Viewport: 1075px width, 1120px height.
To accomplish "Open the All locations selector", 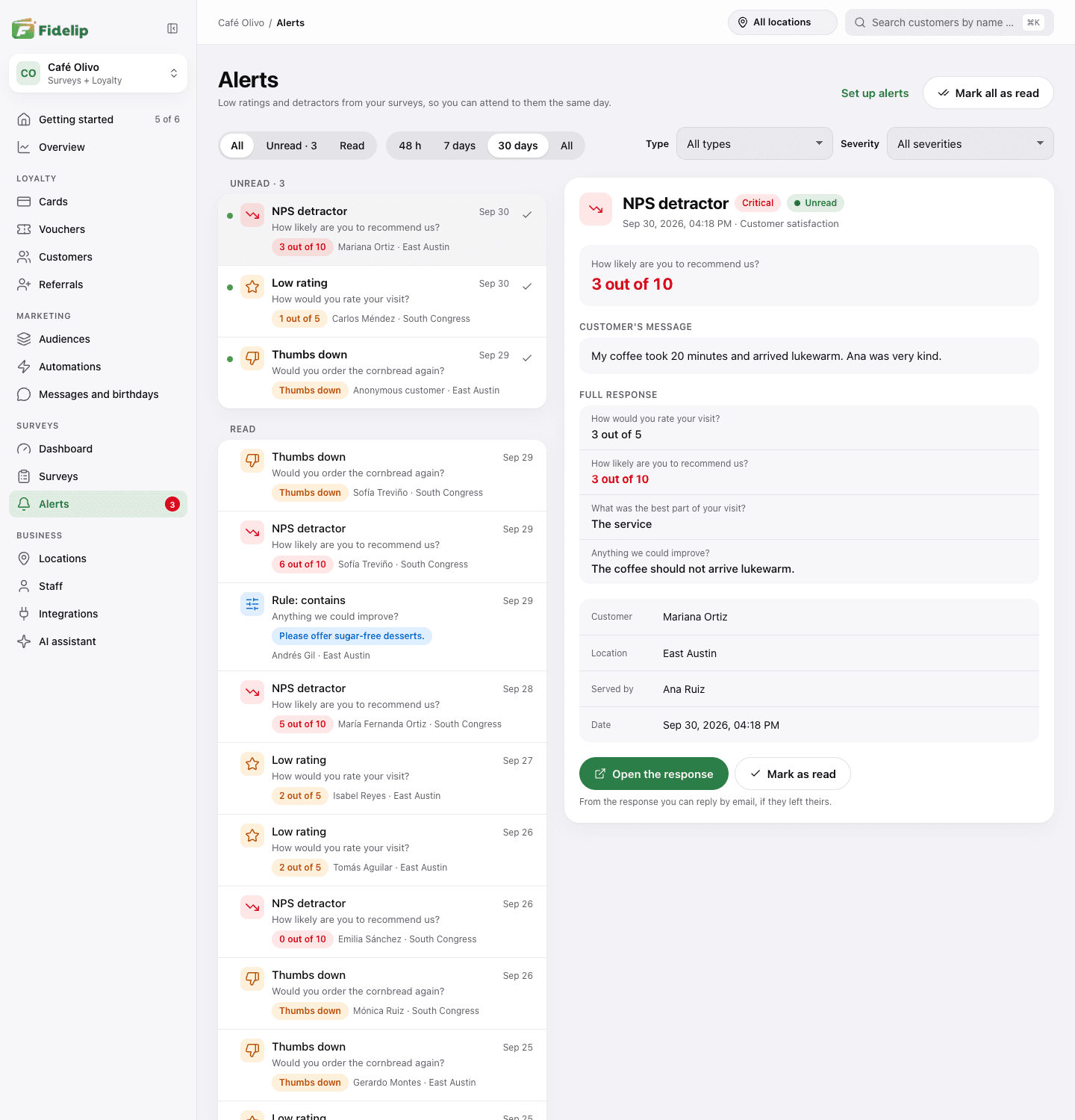I will tap(782, 22).
